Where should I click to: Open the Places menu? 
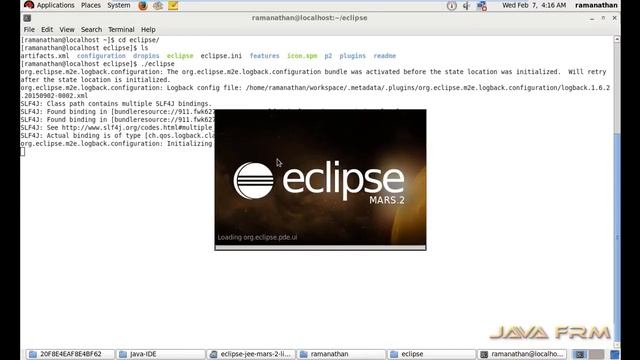click(91, 5)
